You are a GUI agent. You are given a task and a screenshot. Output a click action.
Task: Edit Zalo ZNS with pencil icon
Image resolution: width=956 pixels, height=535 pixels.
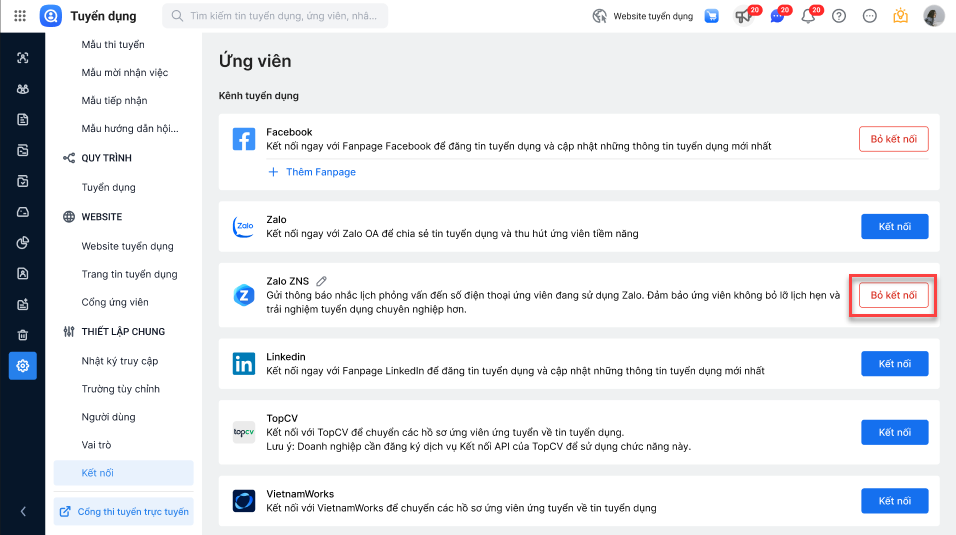(x=321, y=281)
